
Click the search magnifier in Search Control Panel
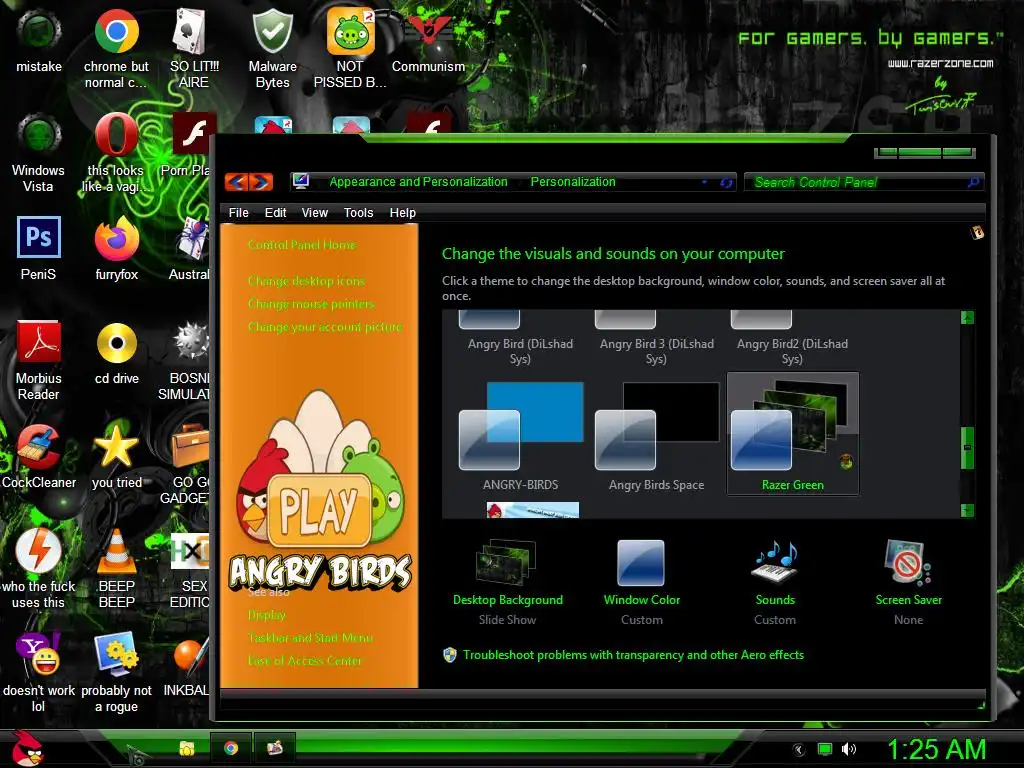tap(973, 182)
